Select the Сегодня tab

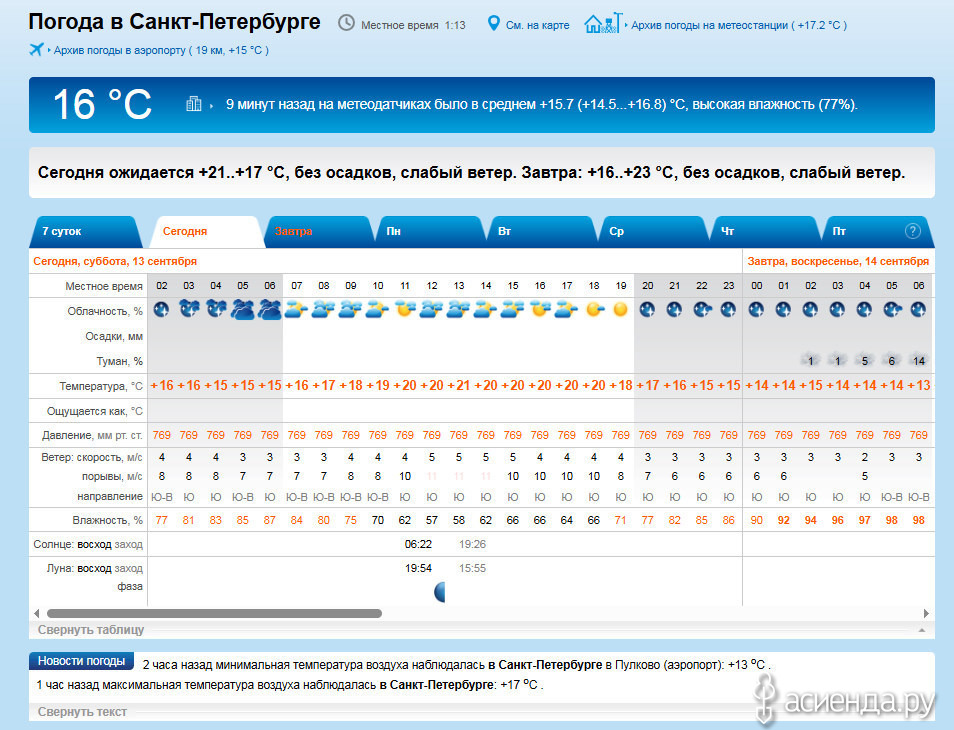click(x=207, y=232)
